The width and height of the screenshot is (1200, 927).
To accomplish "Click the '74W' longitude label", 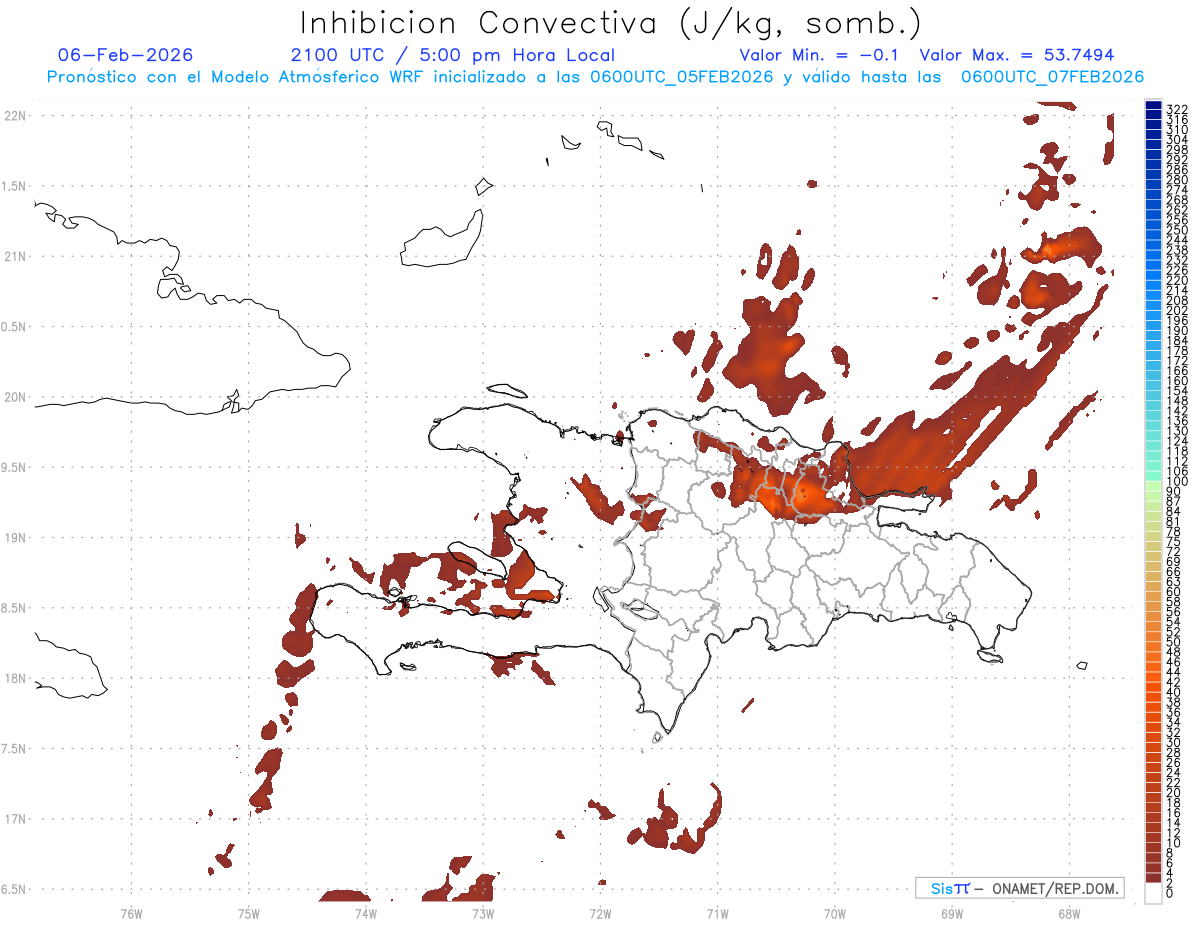I will [366, 912].
